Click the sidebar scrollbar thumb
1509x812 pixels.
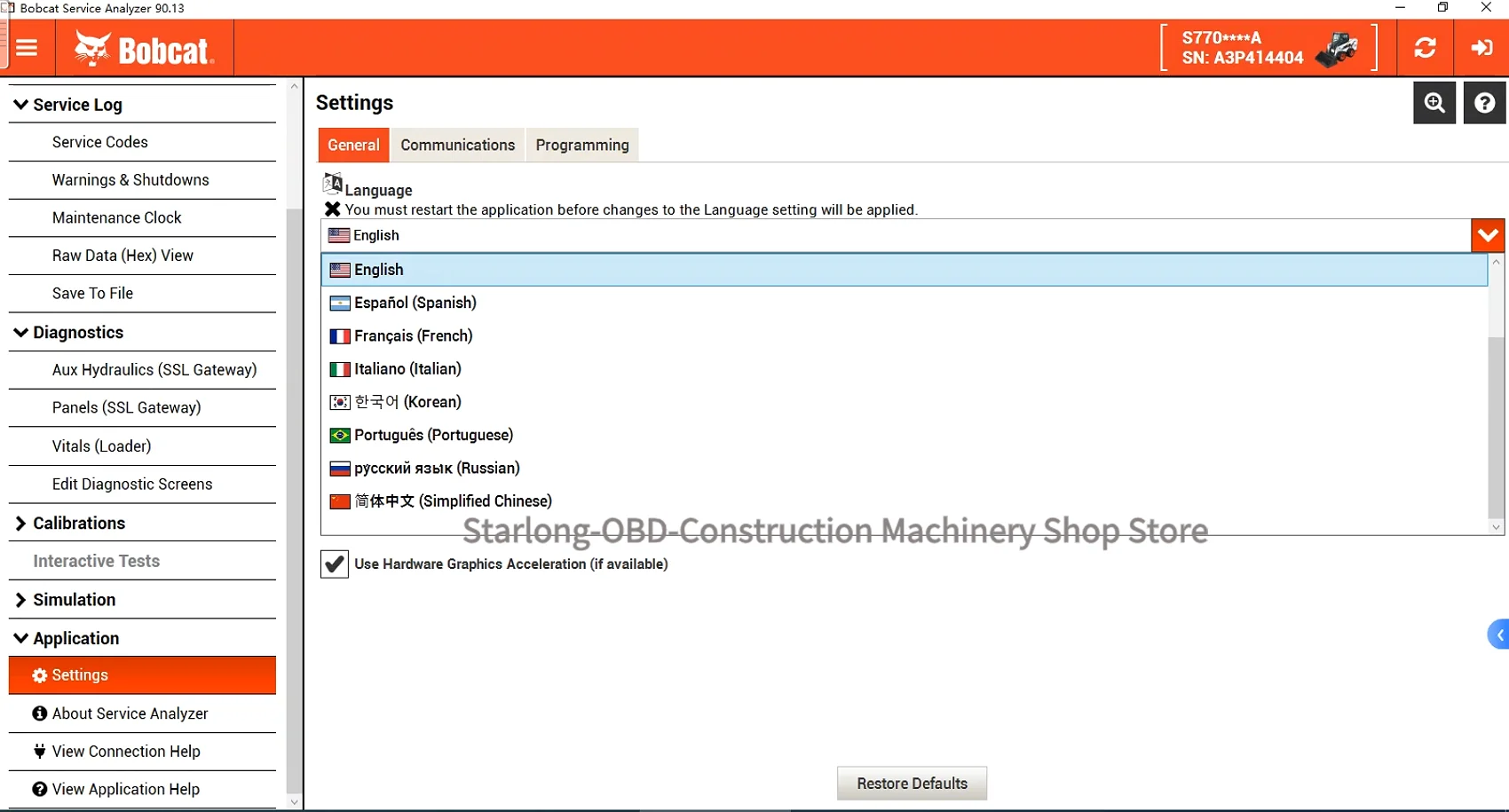coord(295,501)
